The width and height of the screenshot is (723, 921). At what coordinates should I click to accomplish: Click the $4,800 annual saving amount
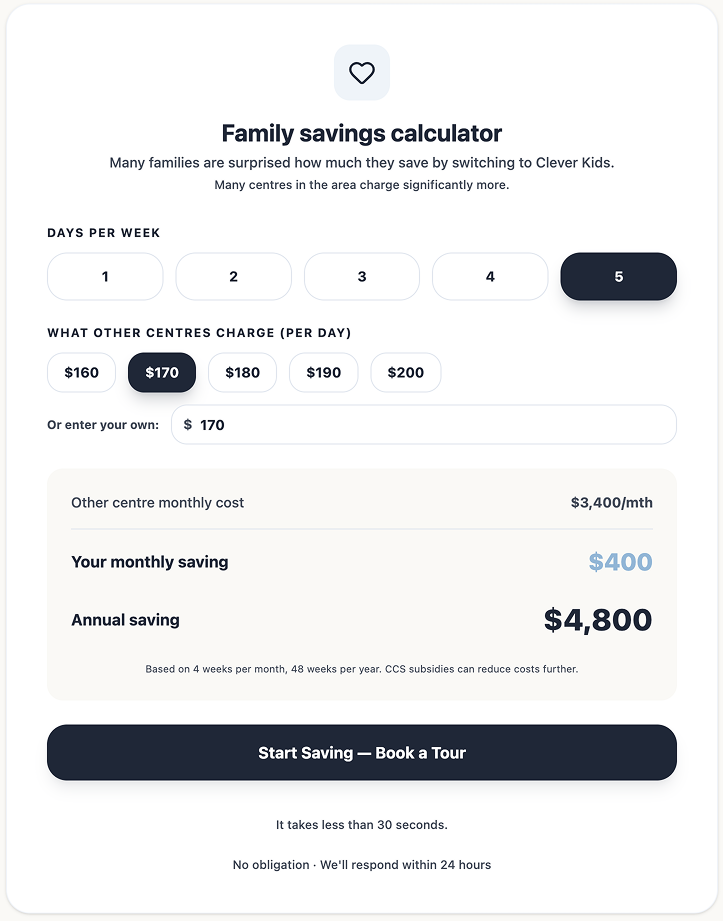[x=598, y=620]
